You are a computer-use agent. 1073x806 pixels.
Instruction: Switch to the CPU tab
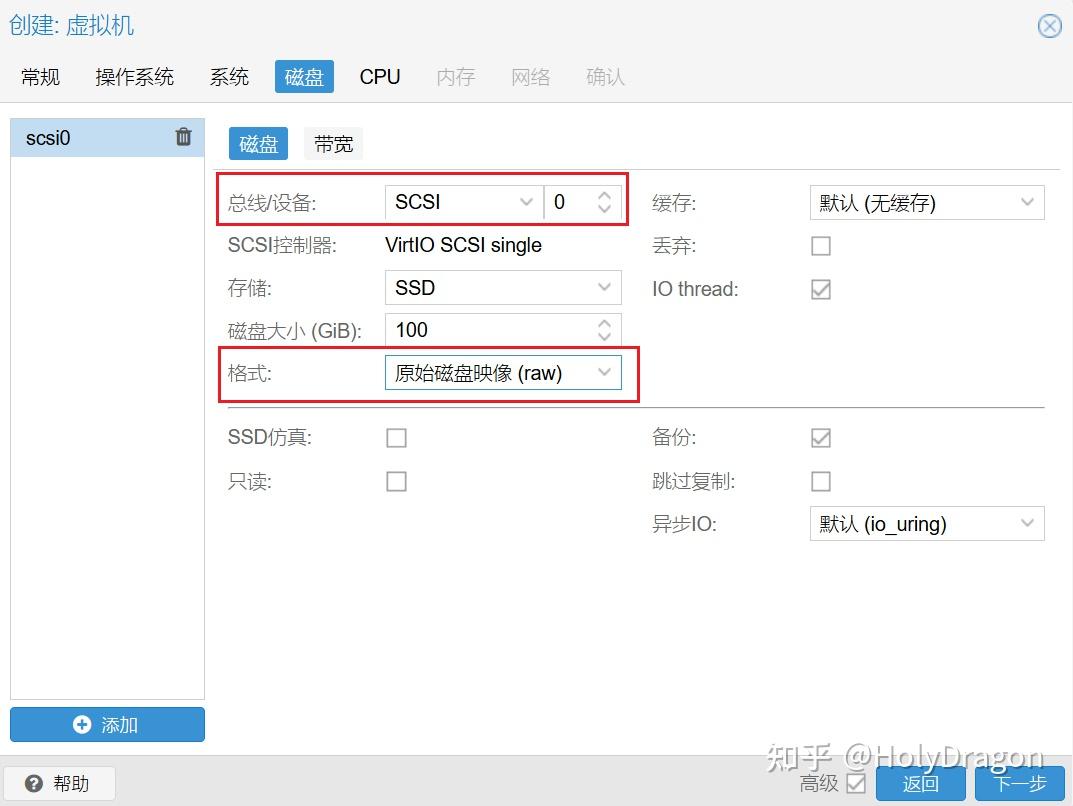(380, 76)
